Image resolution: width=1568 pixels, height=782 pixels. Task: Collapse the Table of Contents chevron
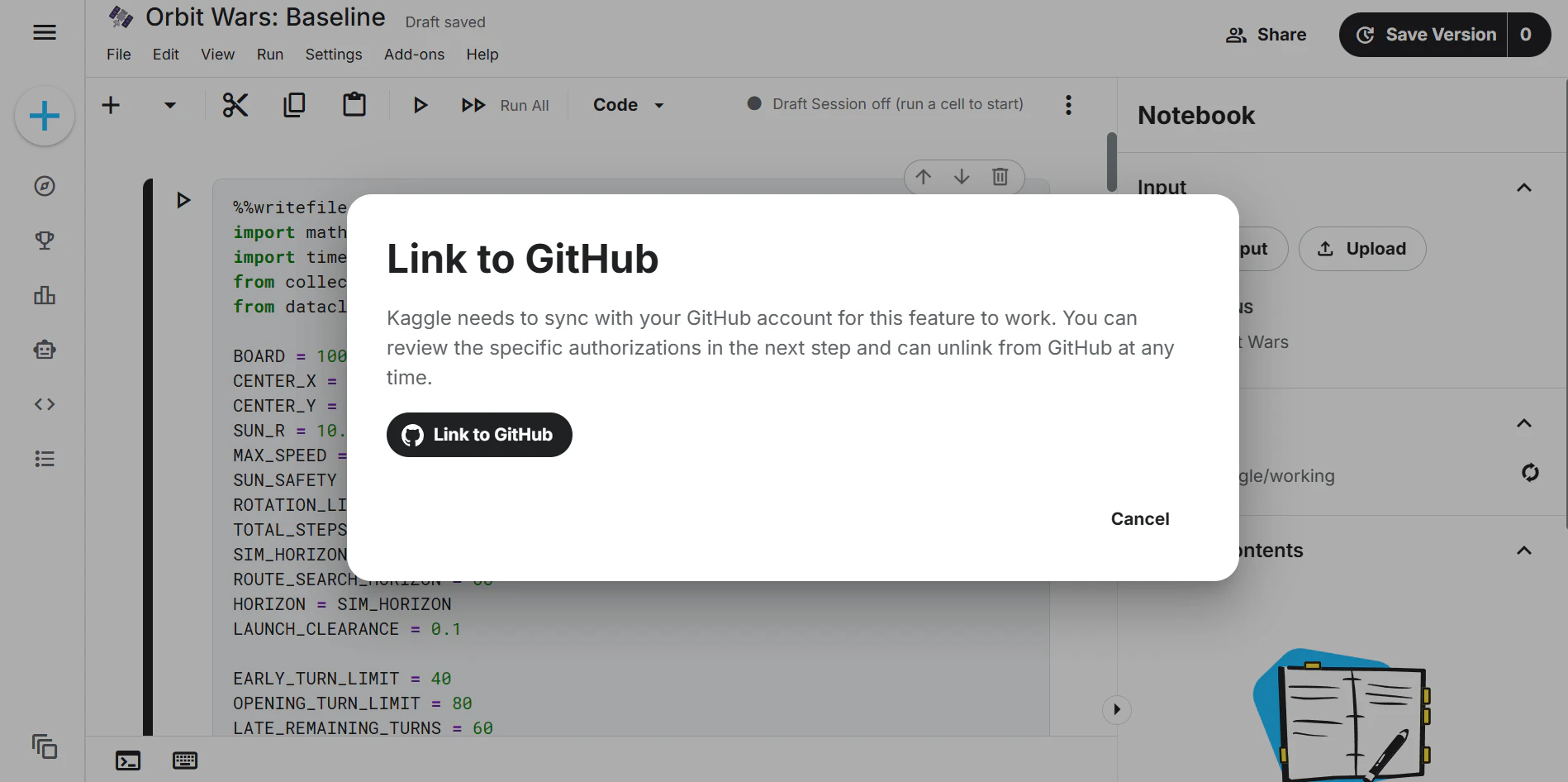point(1524,551)
